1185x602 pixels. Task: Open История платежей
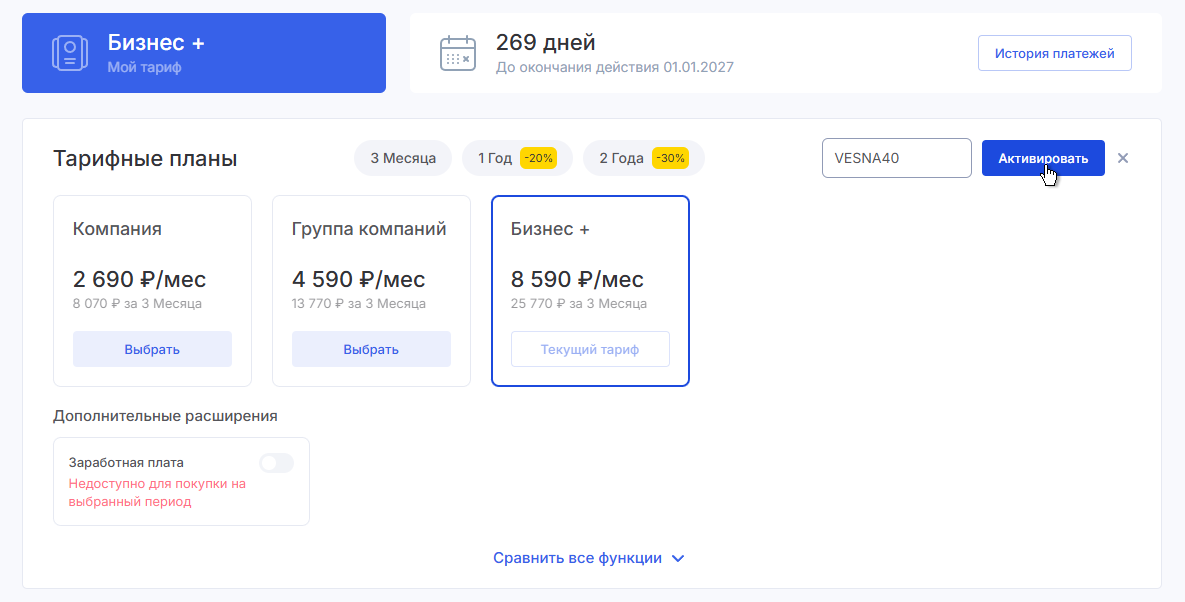[1054, 54]
